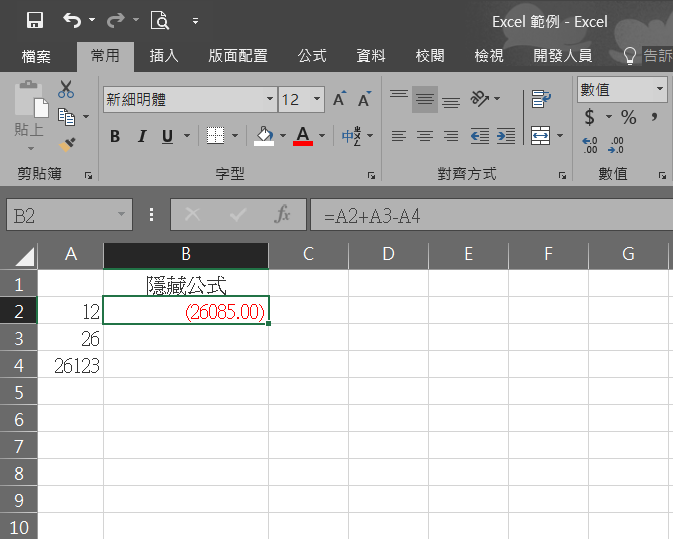673x539 pixels.
Task: Customize Quick Access Toolbar dropdown
Action: pos(195,21)
